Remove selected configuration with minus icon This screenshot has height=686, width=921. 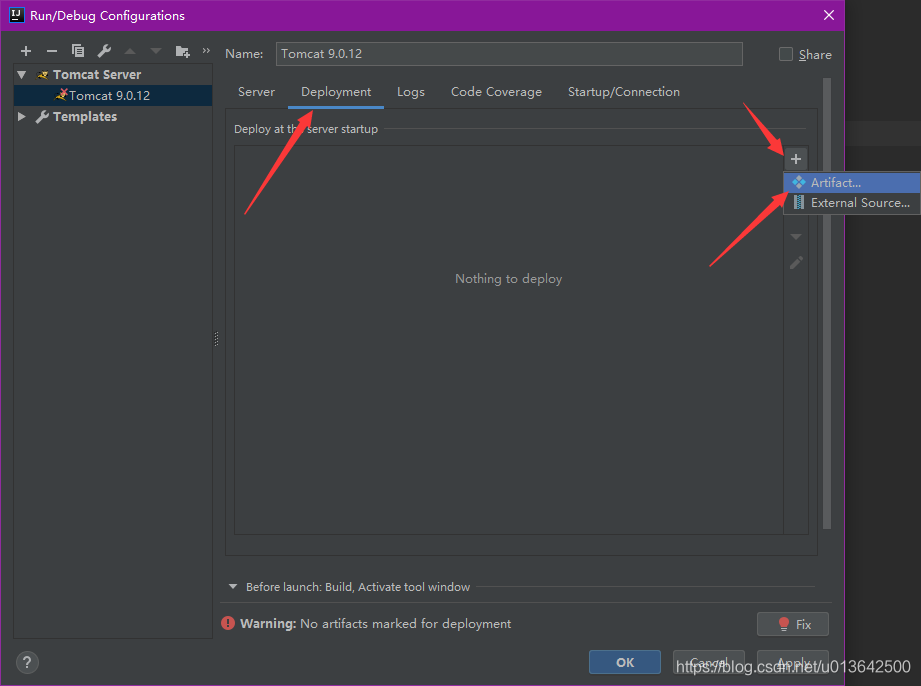click(x=52, y=51)
